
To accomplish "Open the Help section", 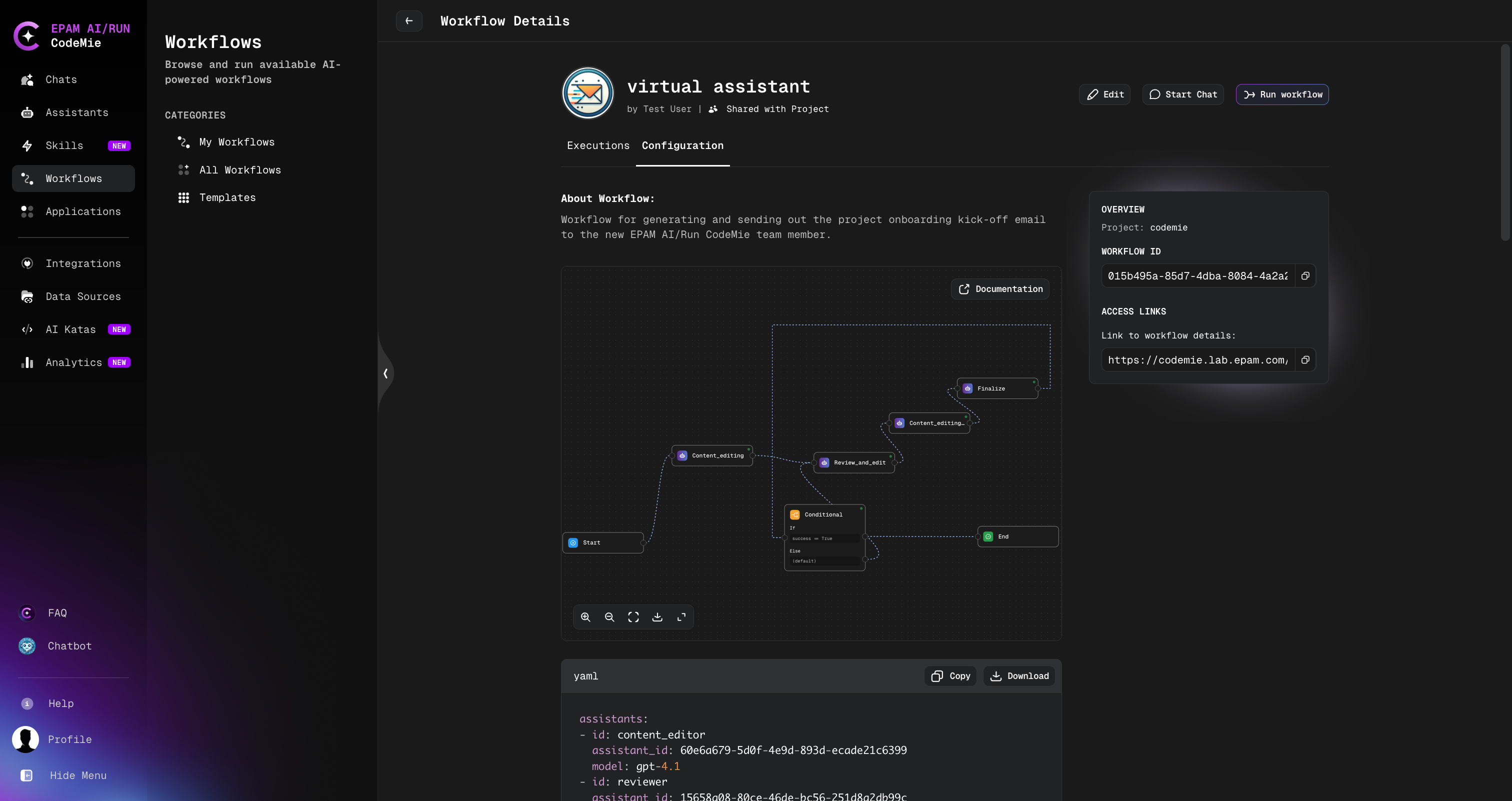I will click(47, 703).
